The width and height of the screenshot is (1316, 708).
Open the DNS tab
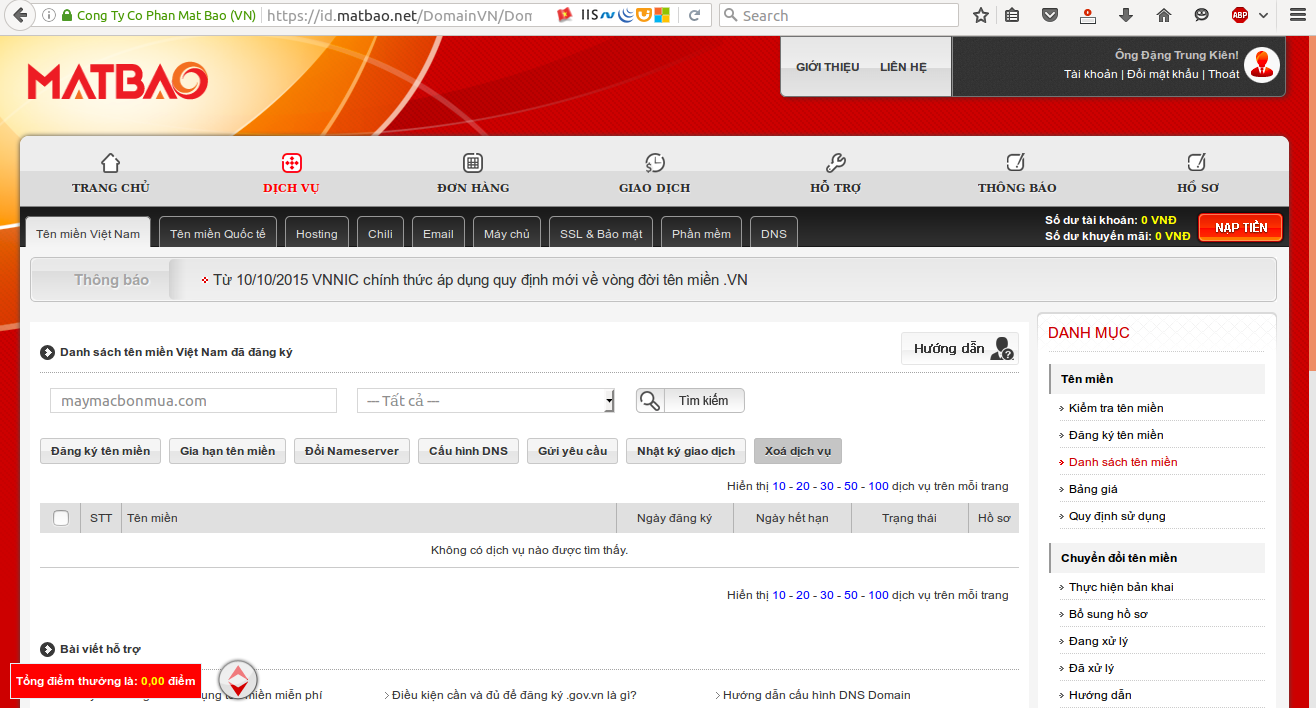click(774, 234)
